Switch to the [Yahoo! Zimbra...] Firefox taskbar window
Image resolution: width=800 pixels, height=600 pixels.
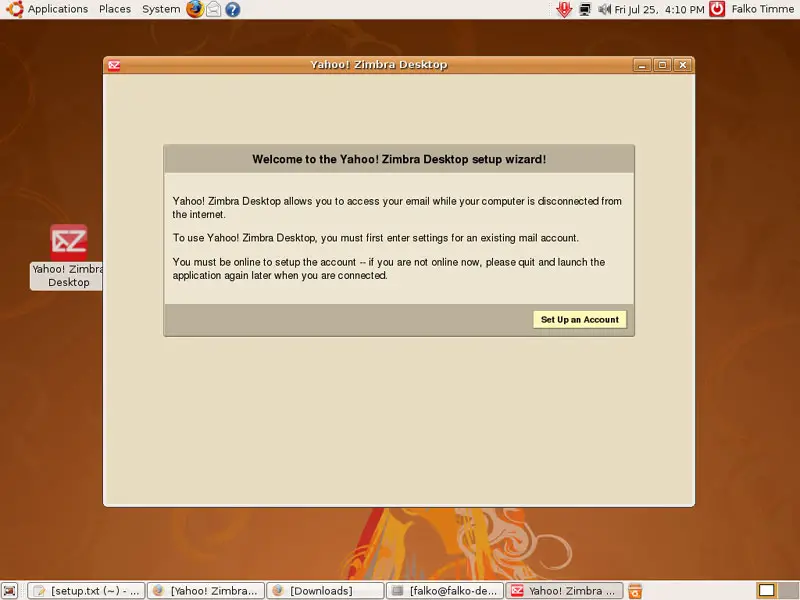[x=206, y=591]
